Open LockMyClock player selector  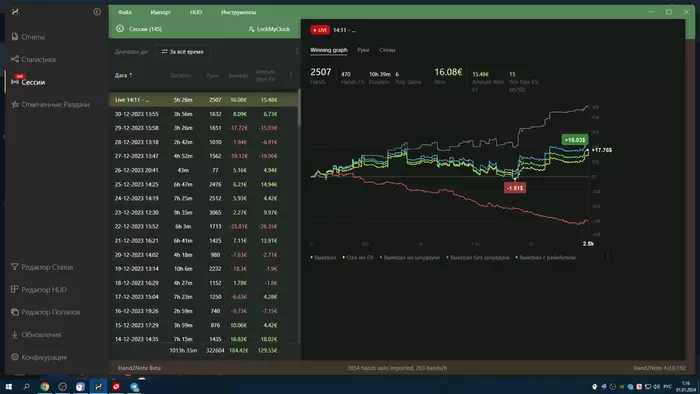269,29
